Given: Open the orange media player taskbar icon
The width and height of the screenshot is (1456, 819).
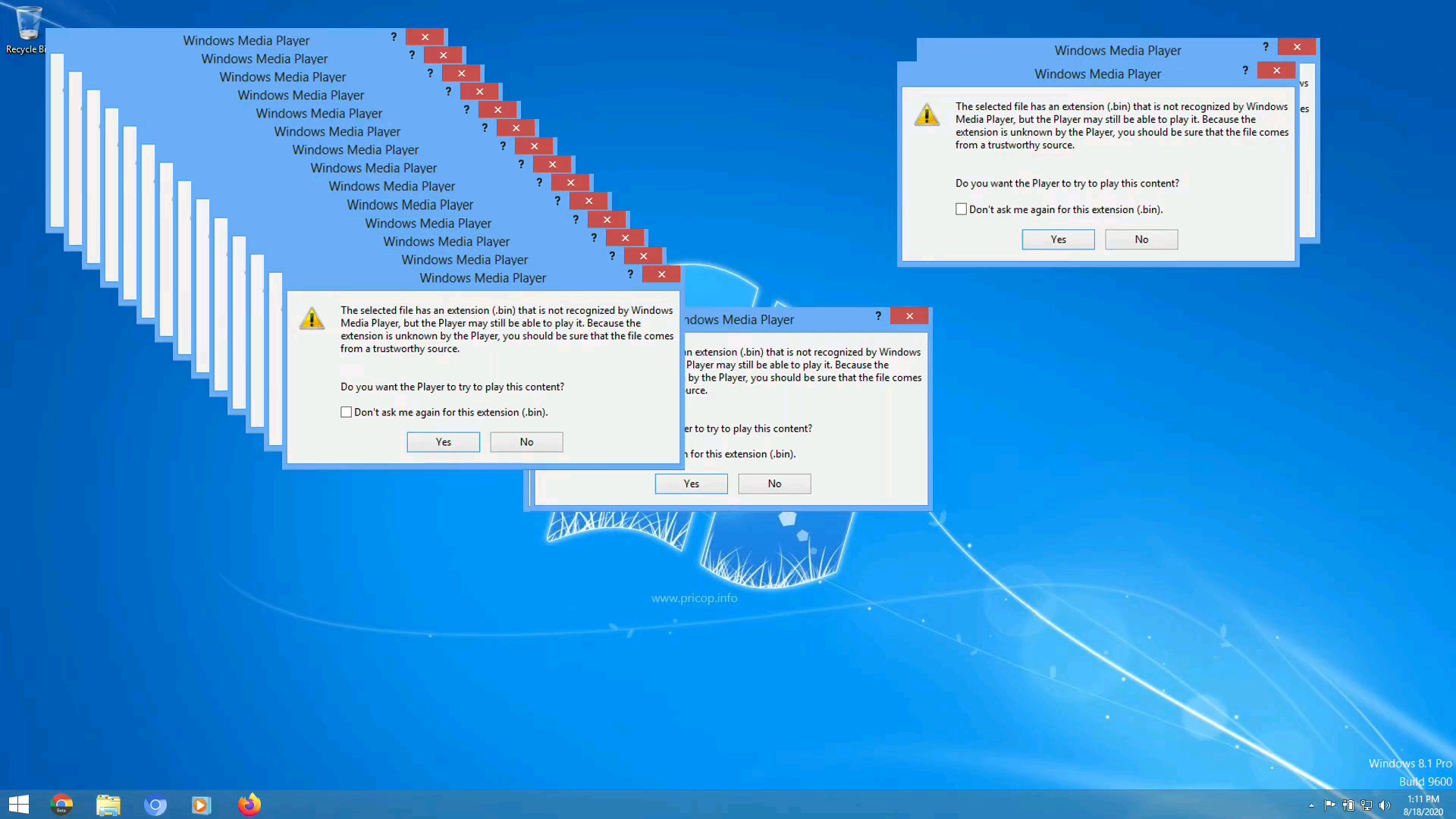Looking at the screenshot, I should click(201, 805).
